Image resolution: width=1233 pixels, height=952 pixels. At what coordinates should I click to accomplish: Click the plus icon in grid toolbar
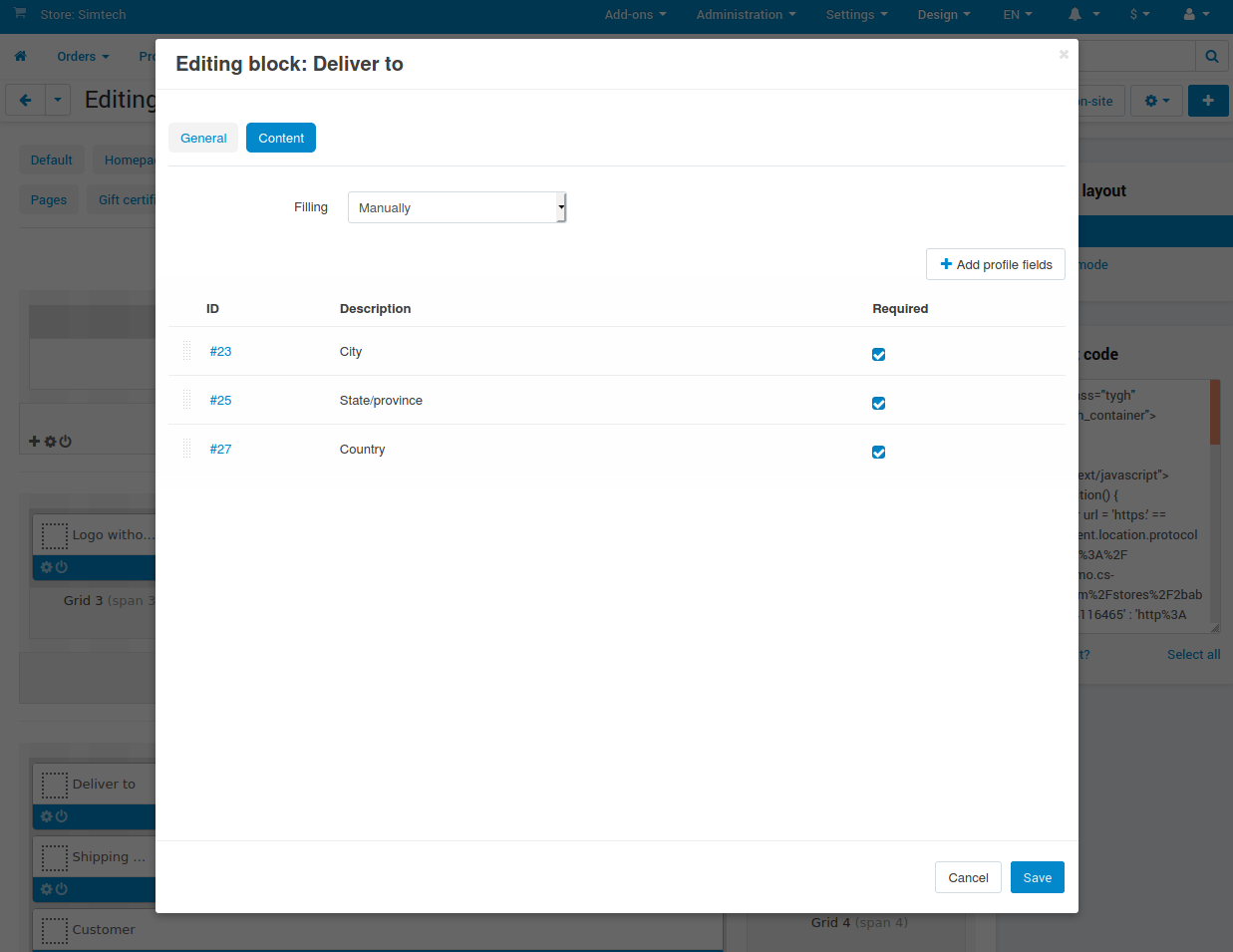pyautogui.click(x=34, y=441)
